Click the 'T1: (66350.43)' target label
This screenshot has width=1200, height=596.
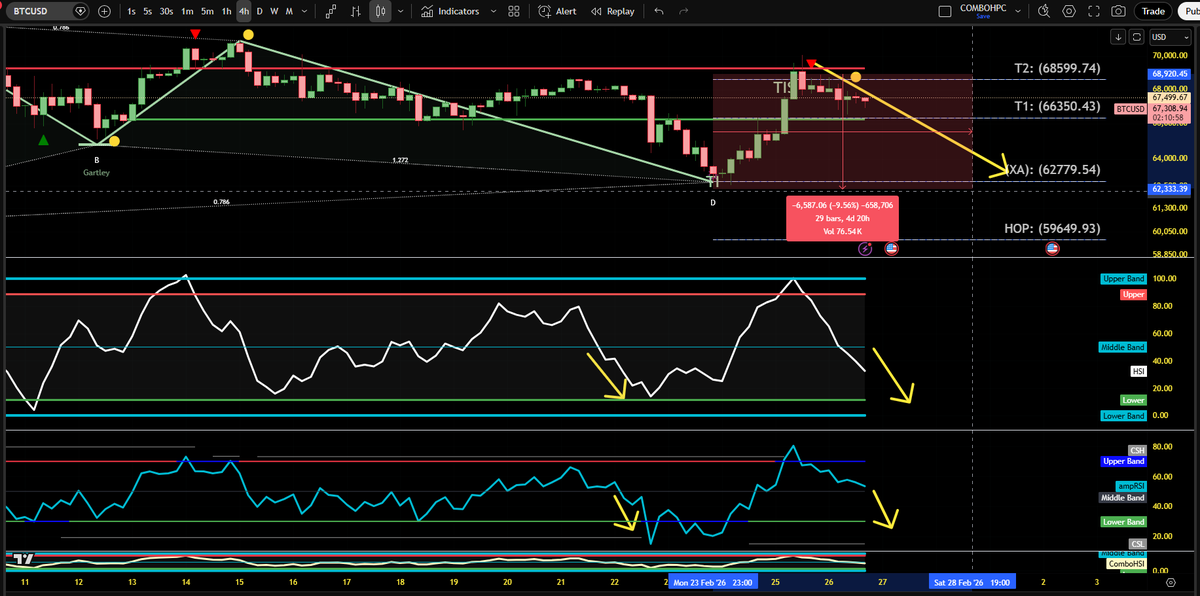pyautogui.click(x=1057, y=106)
